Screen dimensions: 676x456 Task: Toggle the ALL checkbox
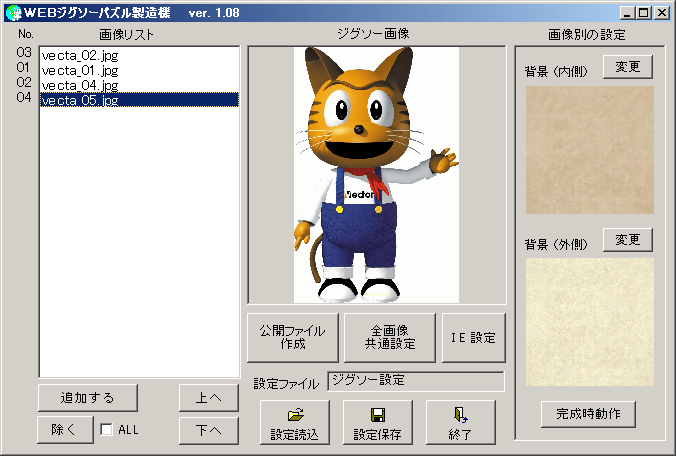pyautogui.click(x=106, y=430)
